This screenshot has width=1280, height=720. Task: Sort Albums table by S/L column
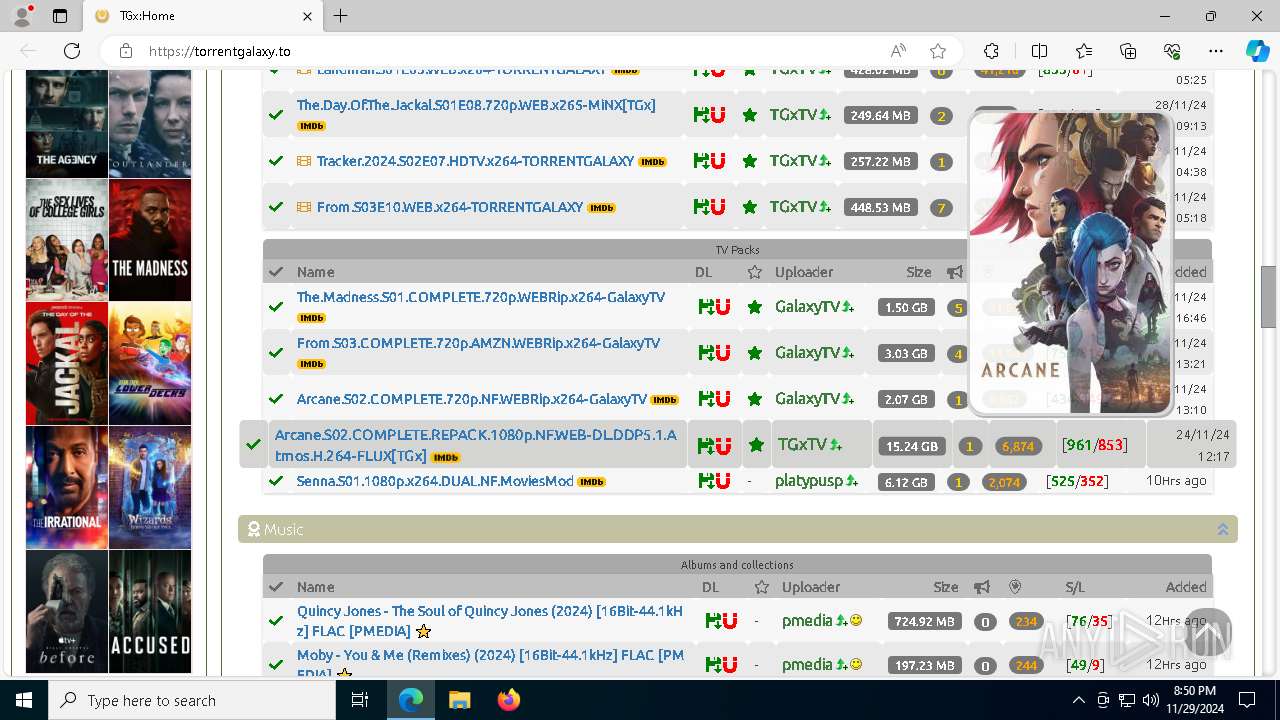(x=1075, y=587)
